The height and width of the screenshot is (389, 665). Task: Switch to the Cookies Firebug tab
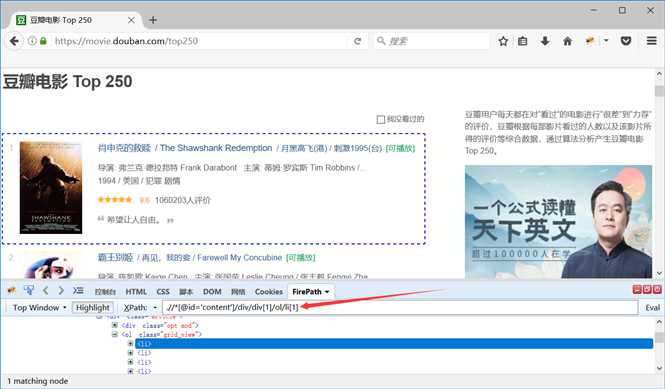268,292
